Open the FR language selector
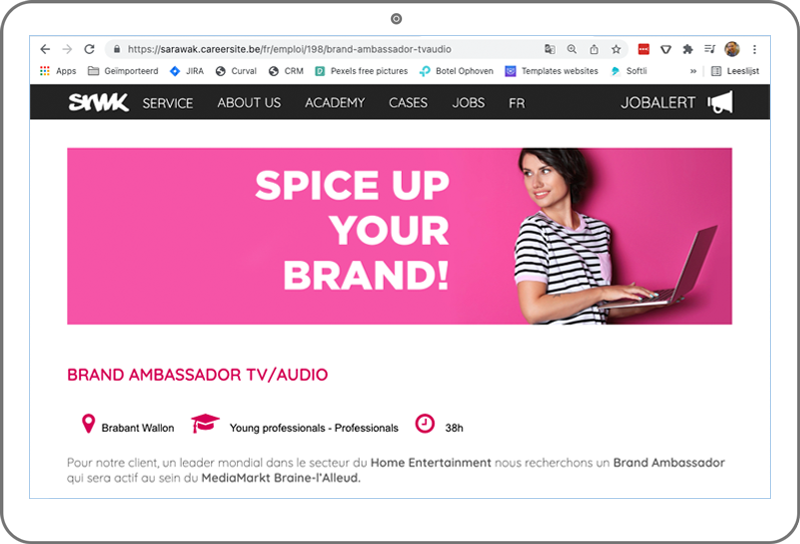Screen dimensions: 800x544 point(516,103)
